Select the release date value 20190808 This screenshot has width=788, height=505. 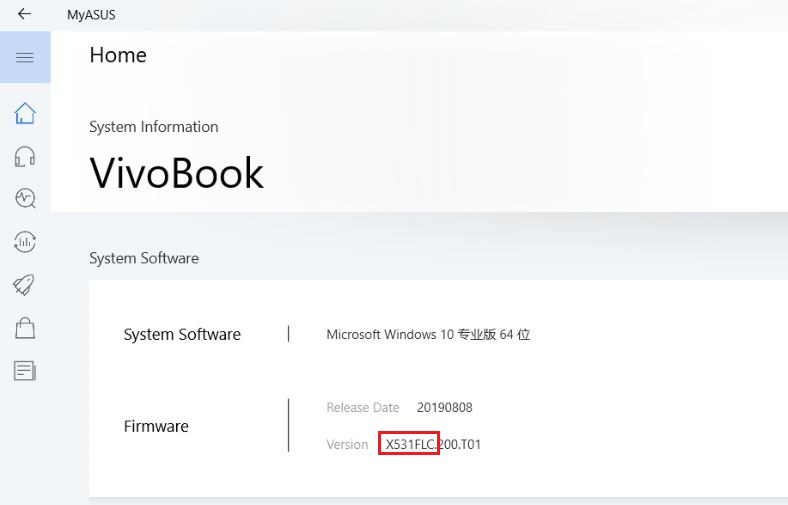[444, 407]
